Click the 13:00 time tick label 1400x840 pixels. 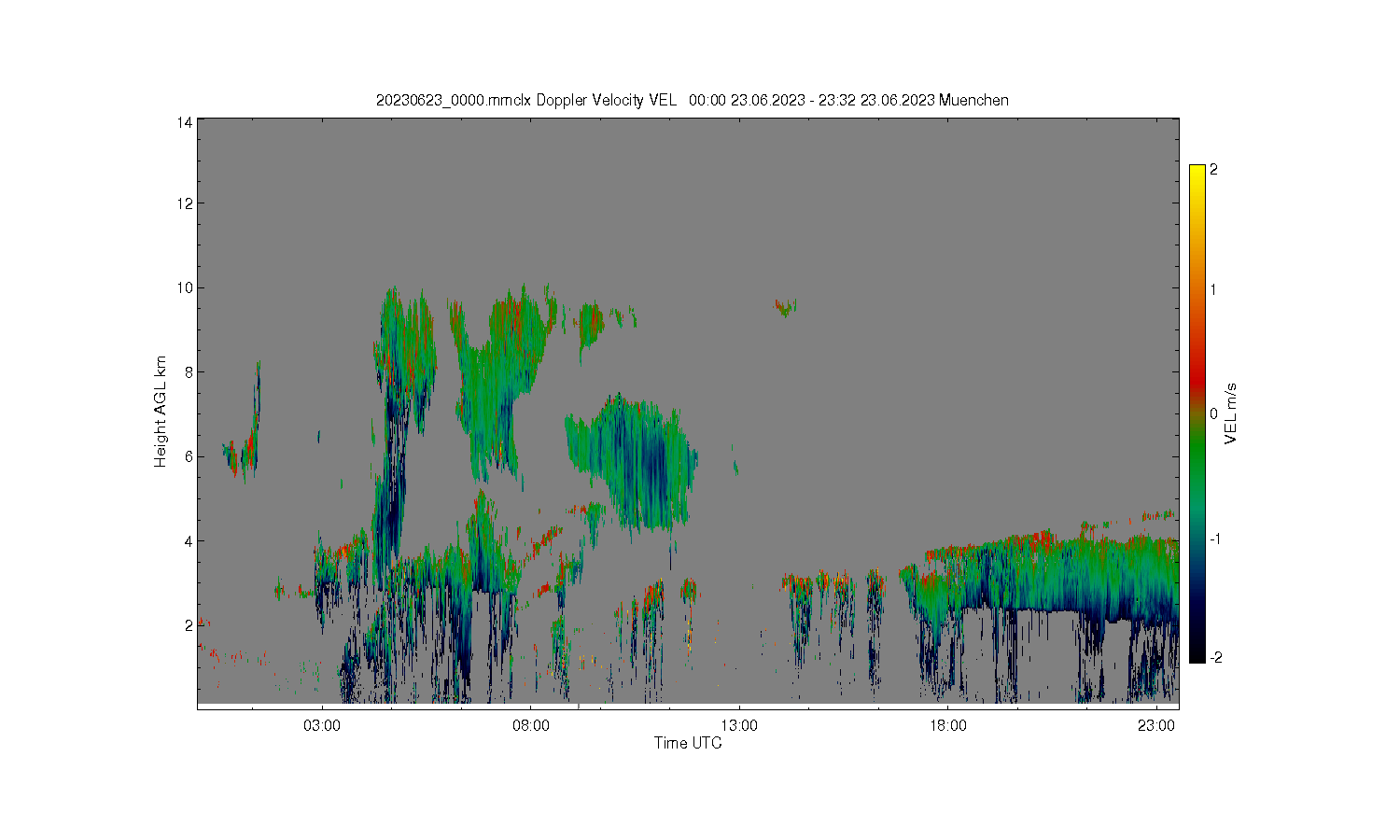[x=740, y=725]
